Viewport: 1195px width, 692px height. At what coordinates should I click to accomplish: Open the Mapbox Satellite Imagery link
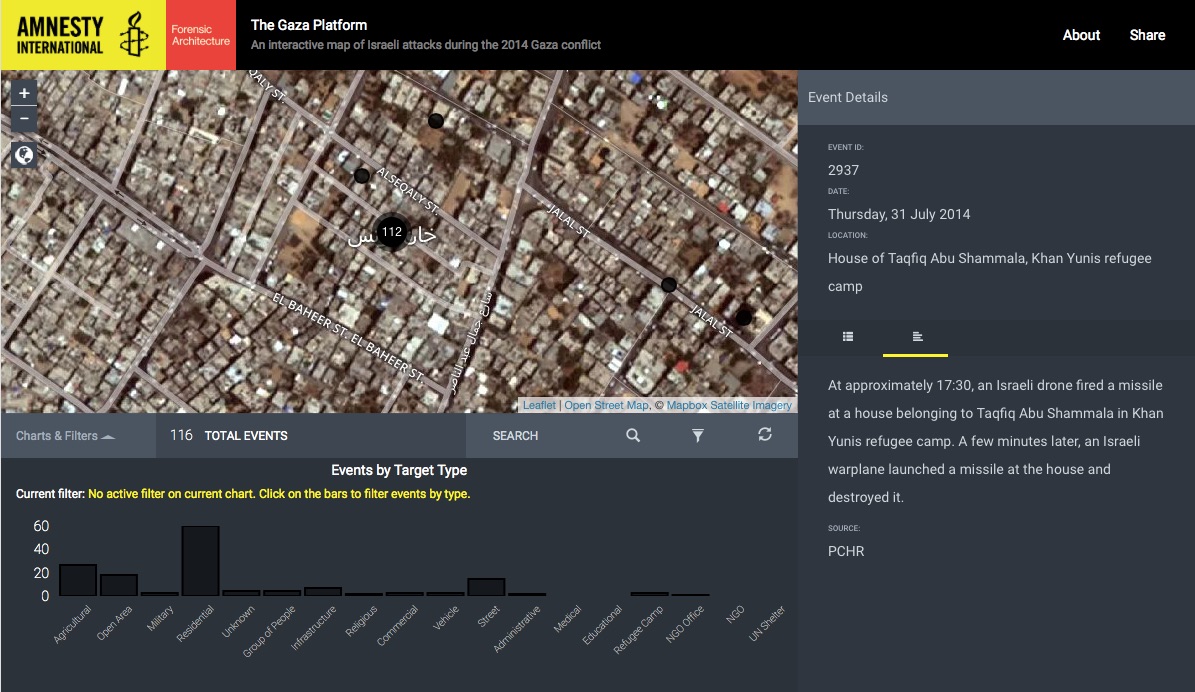point(729,405)
